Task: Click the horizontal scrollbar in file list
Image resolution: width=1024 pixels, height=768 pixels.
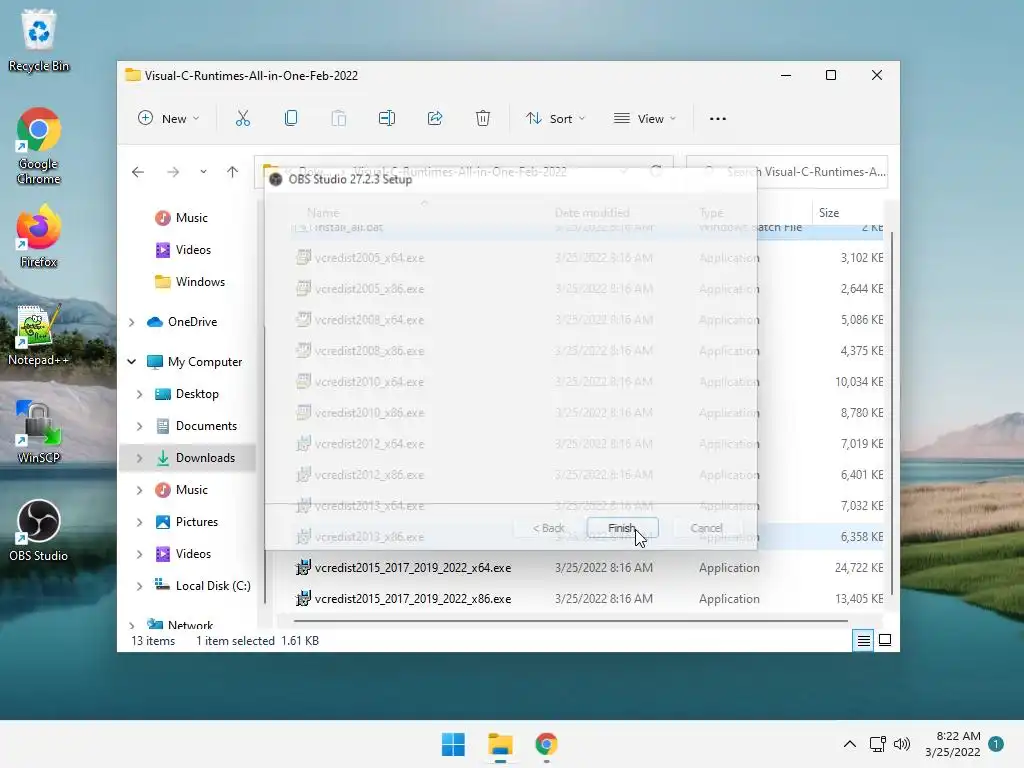Action: pos(571,621)
